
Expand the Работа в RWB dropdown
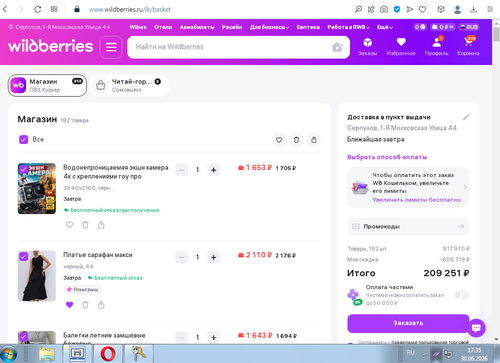point(348,27)
